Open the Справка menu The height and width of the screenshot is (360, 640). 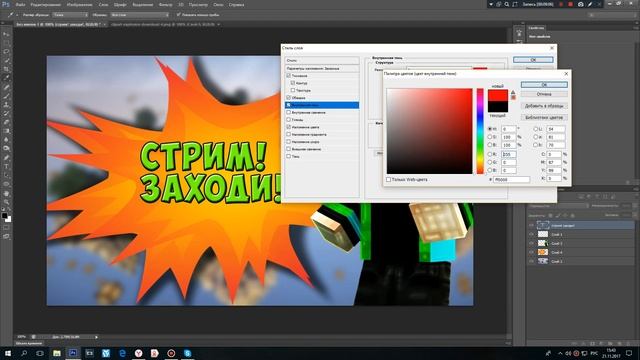pyautogui.click(x=236, y=5)
